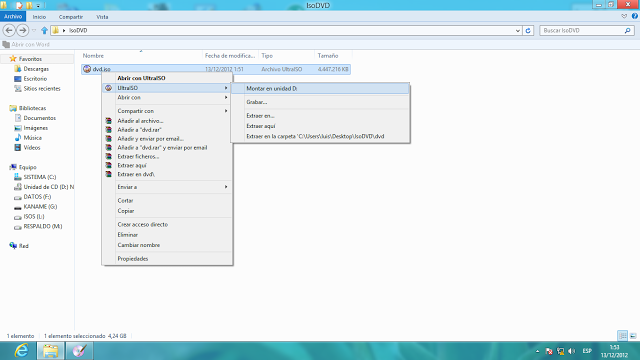Select Cambiar nombre
The width and height of the screenshot is (640, 360).
click(x=167, y=245)
